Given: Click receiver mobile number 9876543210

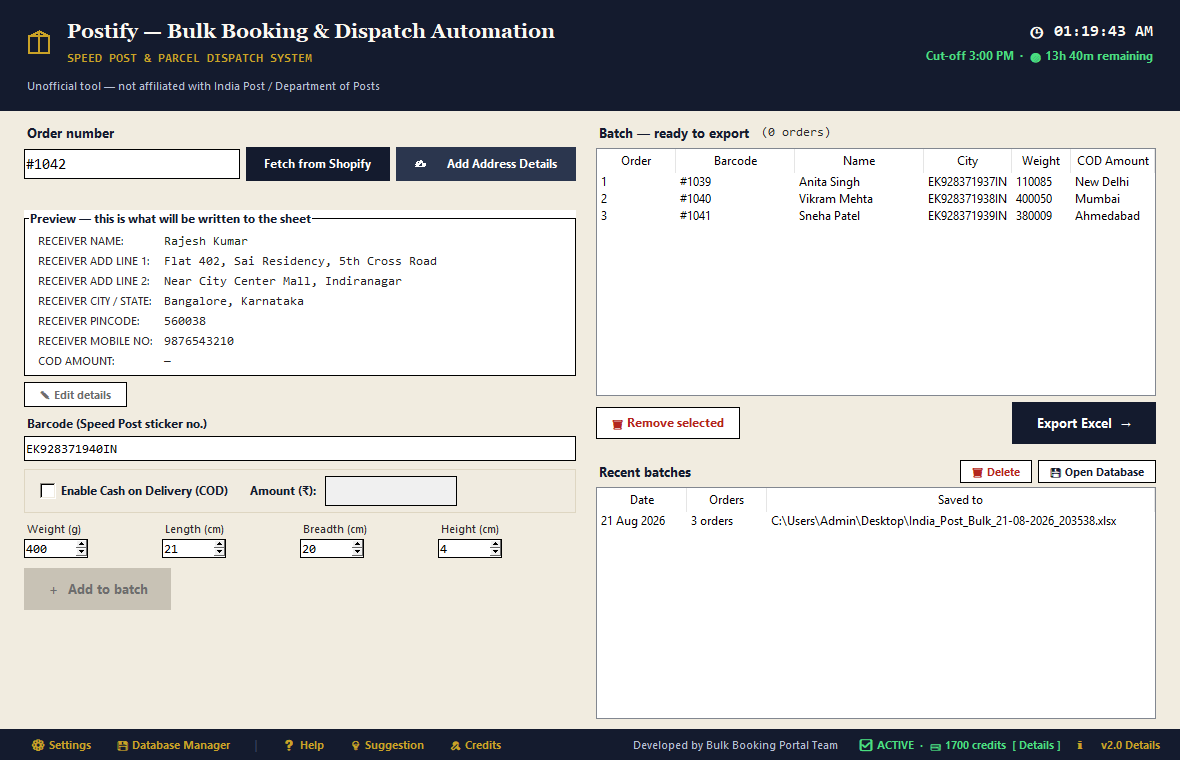Looking at the screenshot, I should [199, 341].
